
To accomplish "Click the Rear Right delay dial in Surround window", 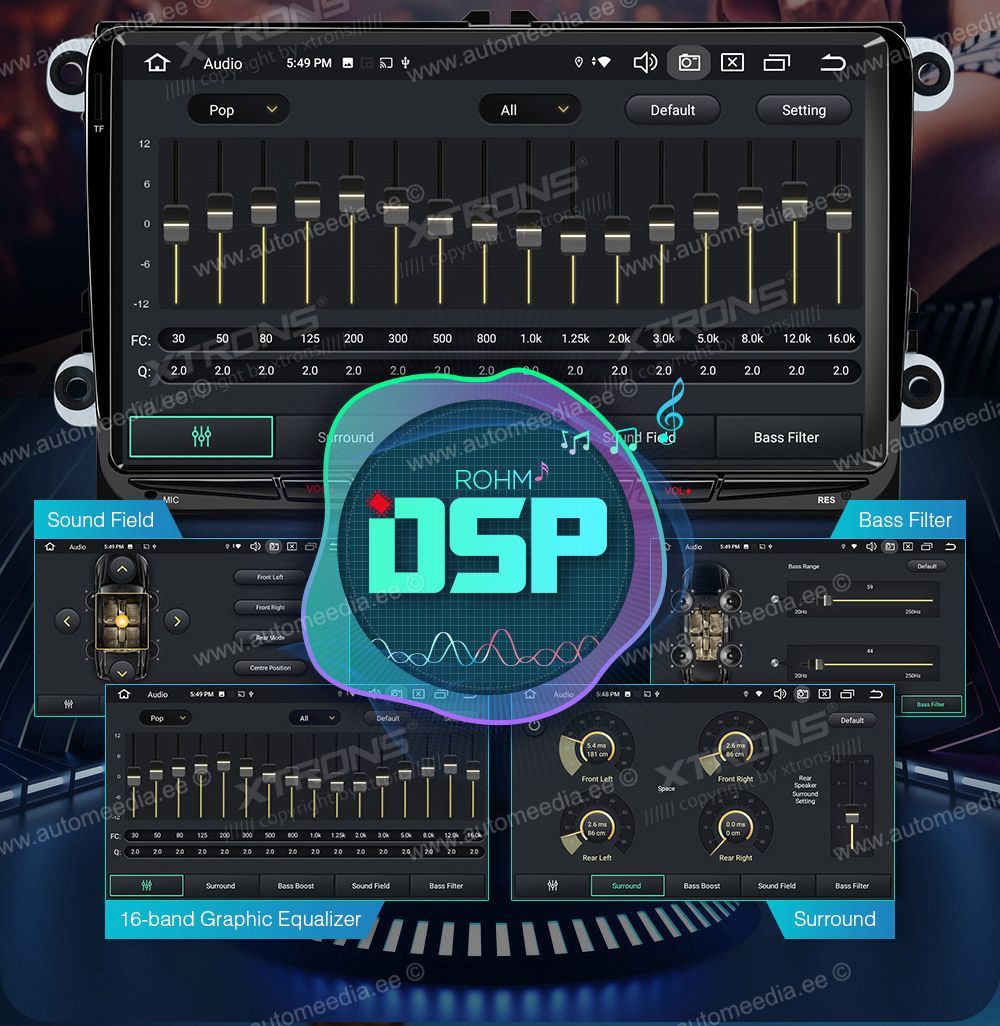I will [734, 828].
